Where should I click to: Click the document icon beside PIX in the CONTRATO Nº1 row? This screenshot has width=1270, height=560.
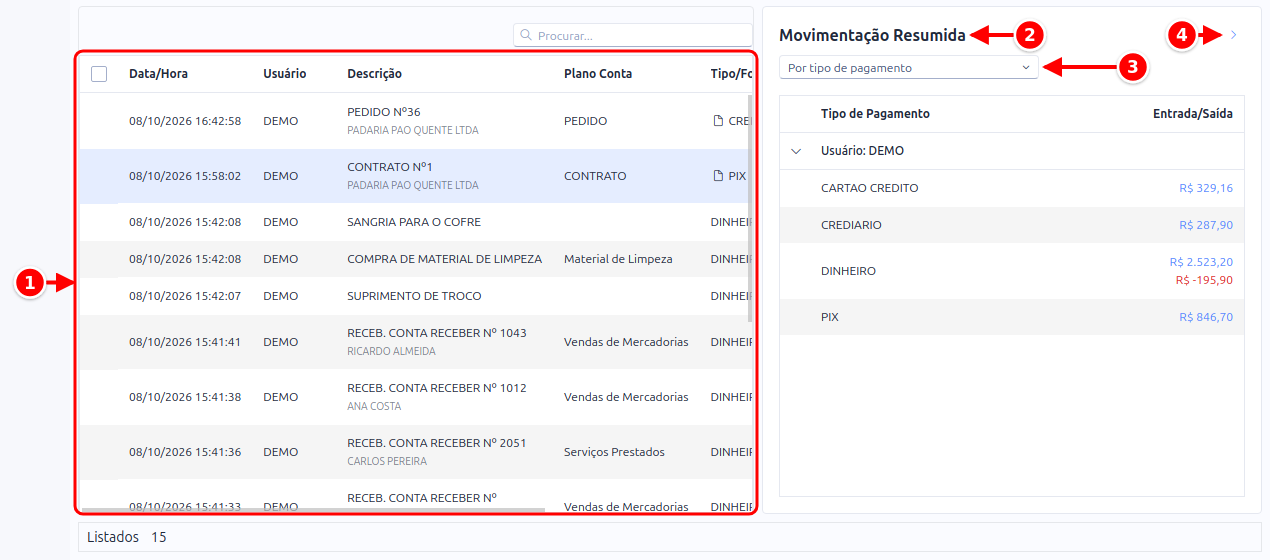(x=717, y=176)
